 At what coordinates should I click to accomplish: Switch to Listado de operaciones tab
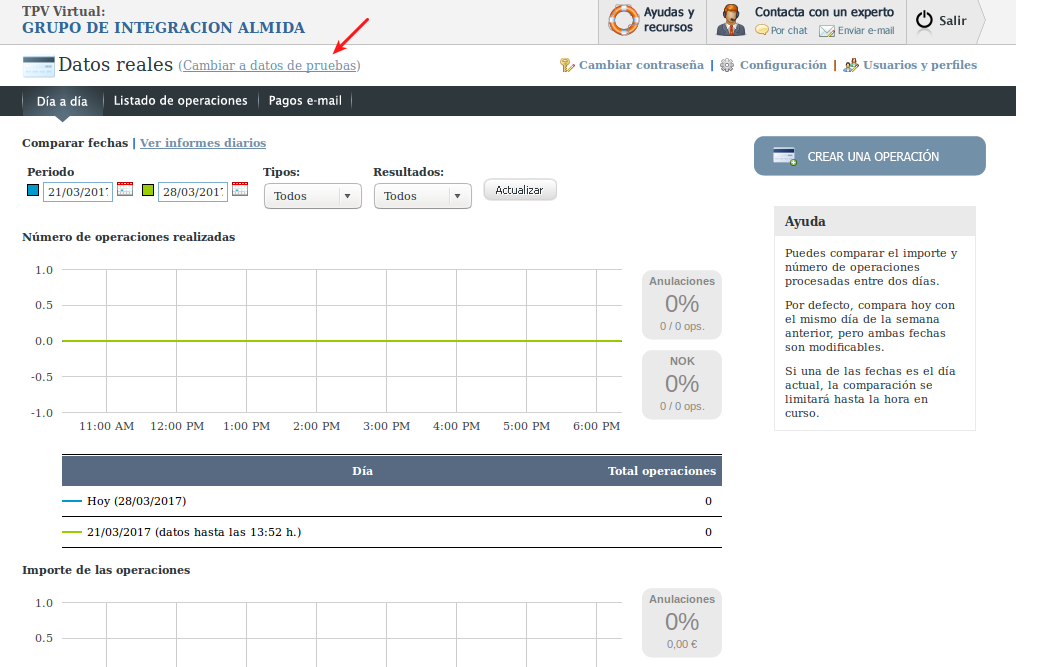point(180,101)
